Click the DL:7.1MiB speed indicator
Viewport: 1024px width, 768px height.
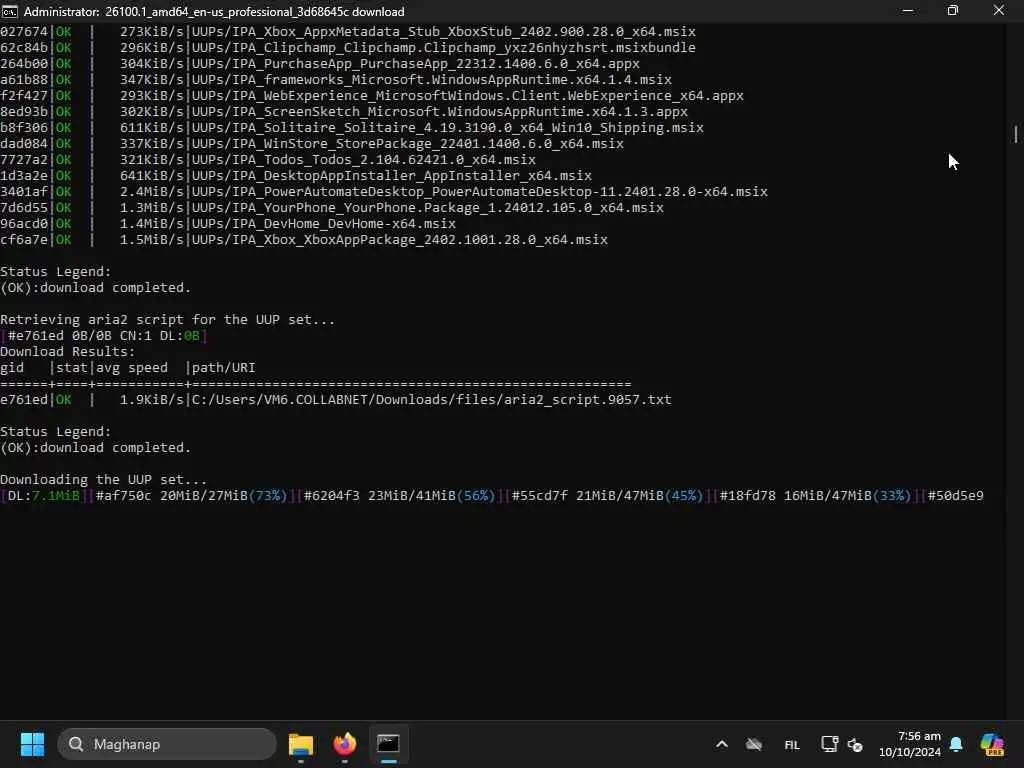point(43,496)
